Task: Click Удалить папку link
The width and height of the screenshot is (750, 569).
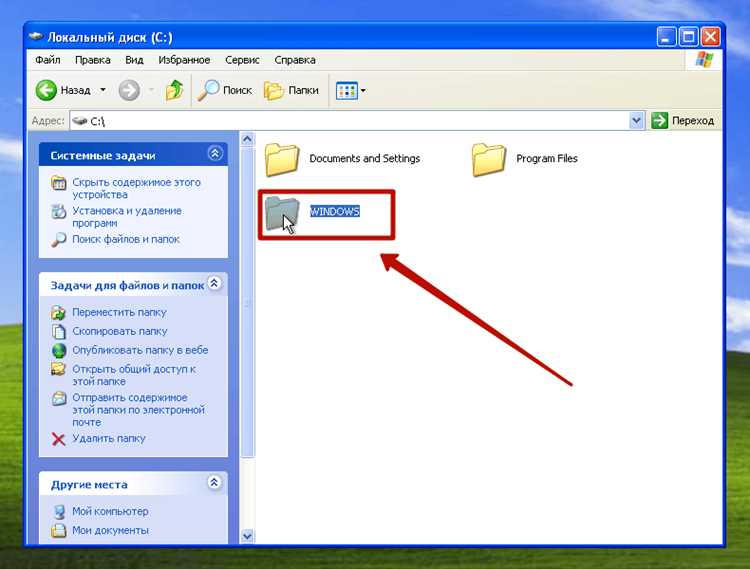Action: pos(109,438)
